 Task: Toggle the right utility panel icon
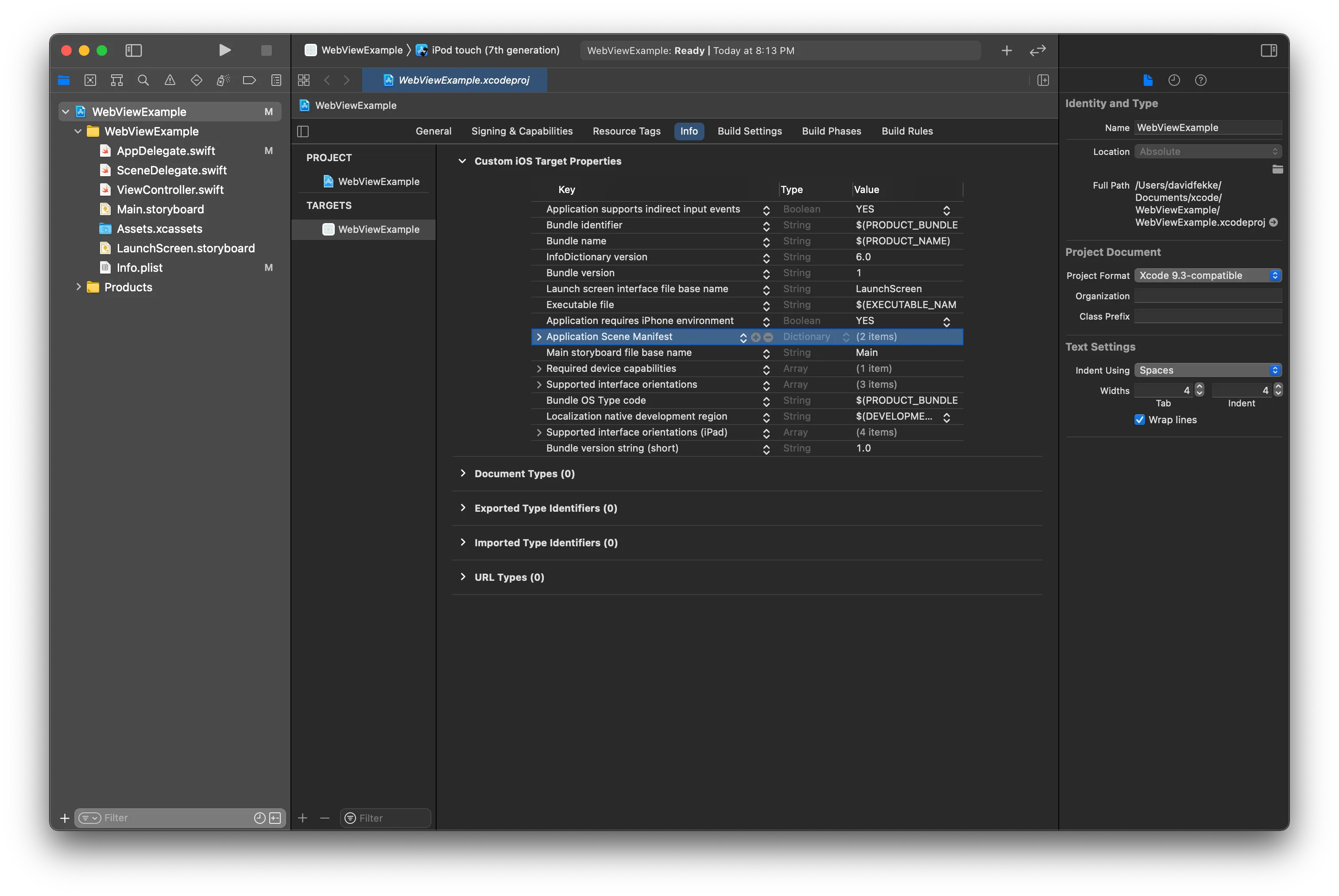[1268, 50]
